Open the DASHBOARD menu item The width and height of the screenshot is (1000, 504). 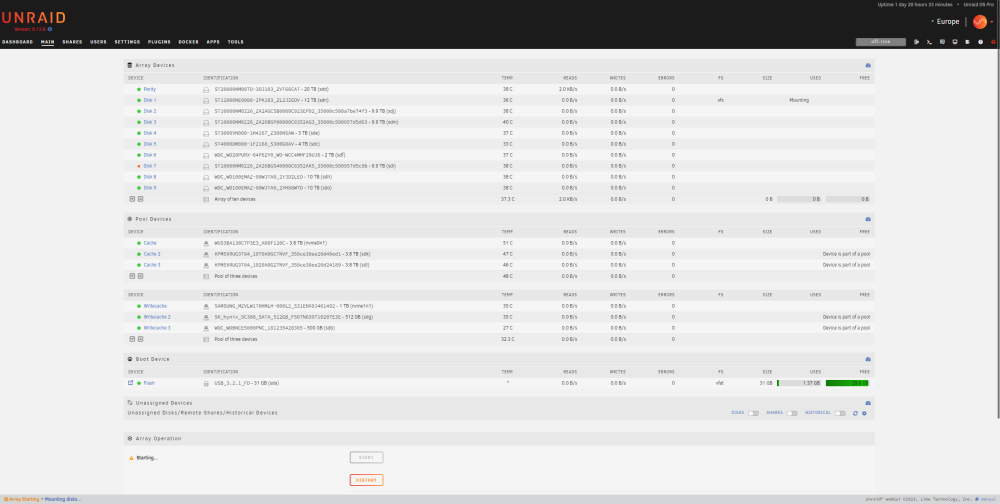(17, 42)
